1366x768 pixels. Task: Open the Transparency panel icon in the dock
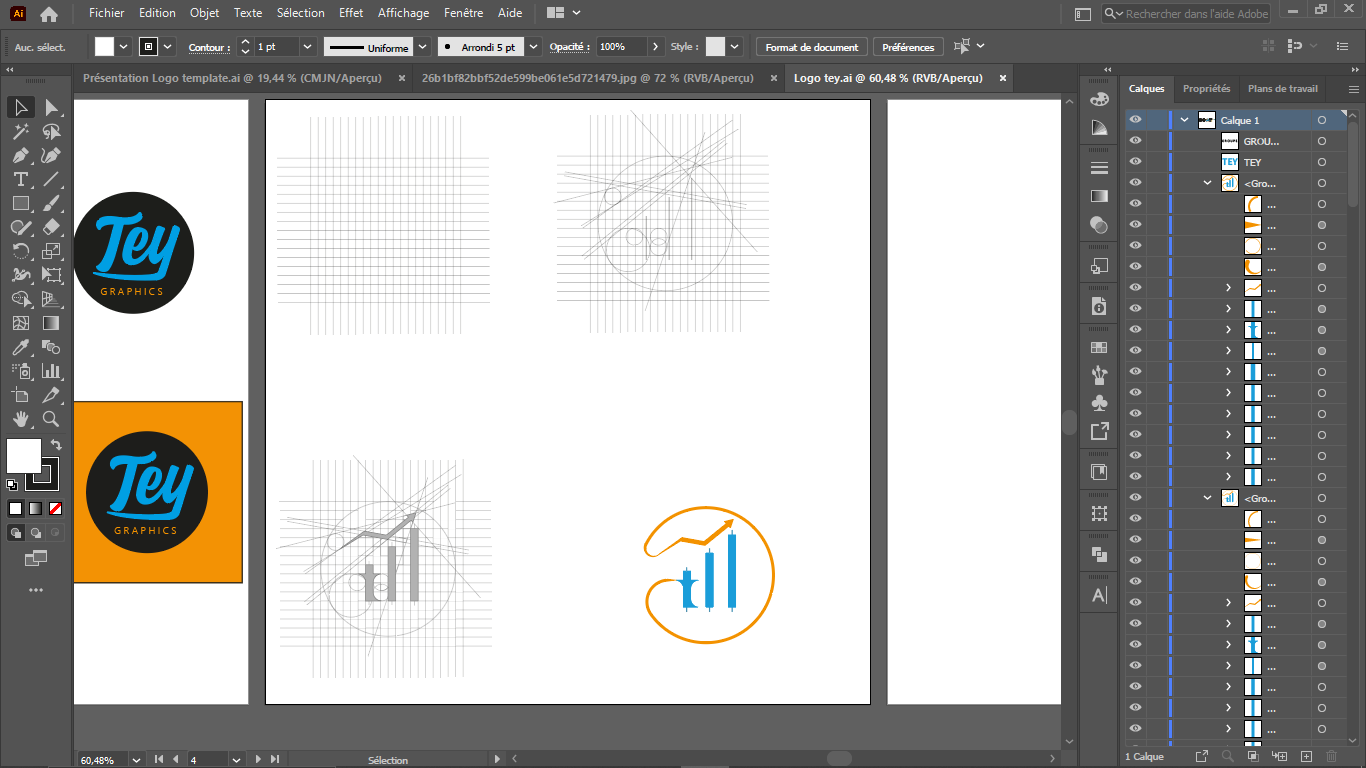pyautogui.click(x=1099, y=226)
